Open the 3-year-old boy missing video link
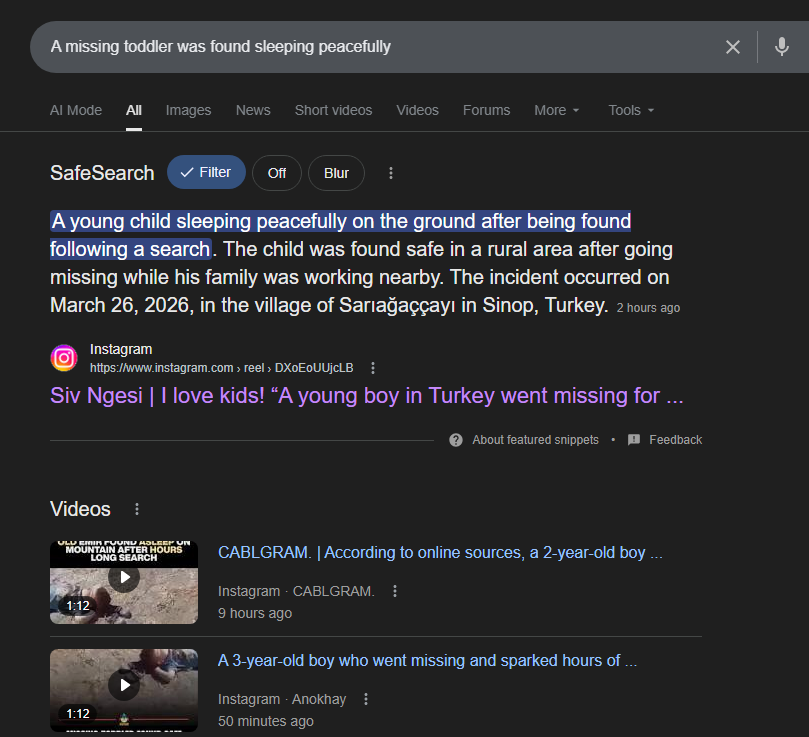 pos(427,661)
